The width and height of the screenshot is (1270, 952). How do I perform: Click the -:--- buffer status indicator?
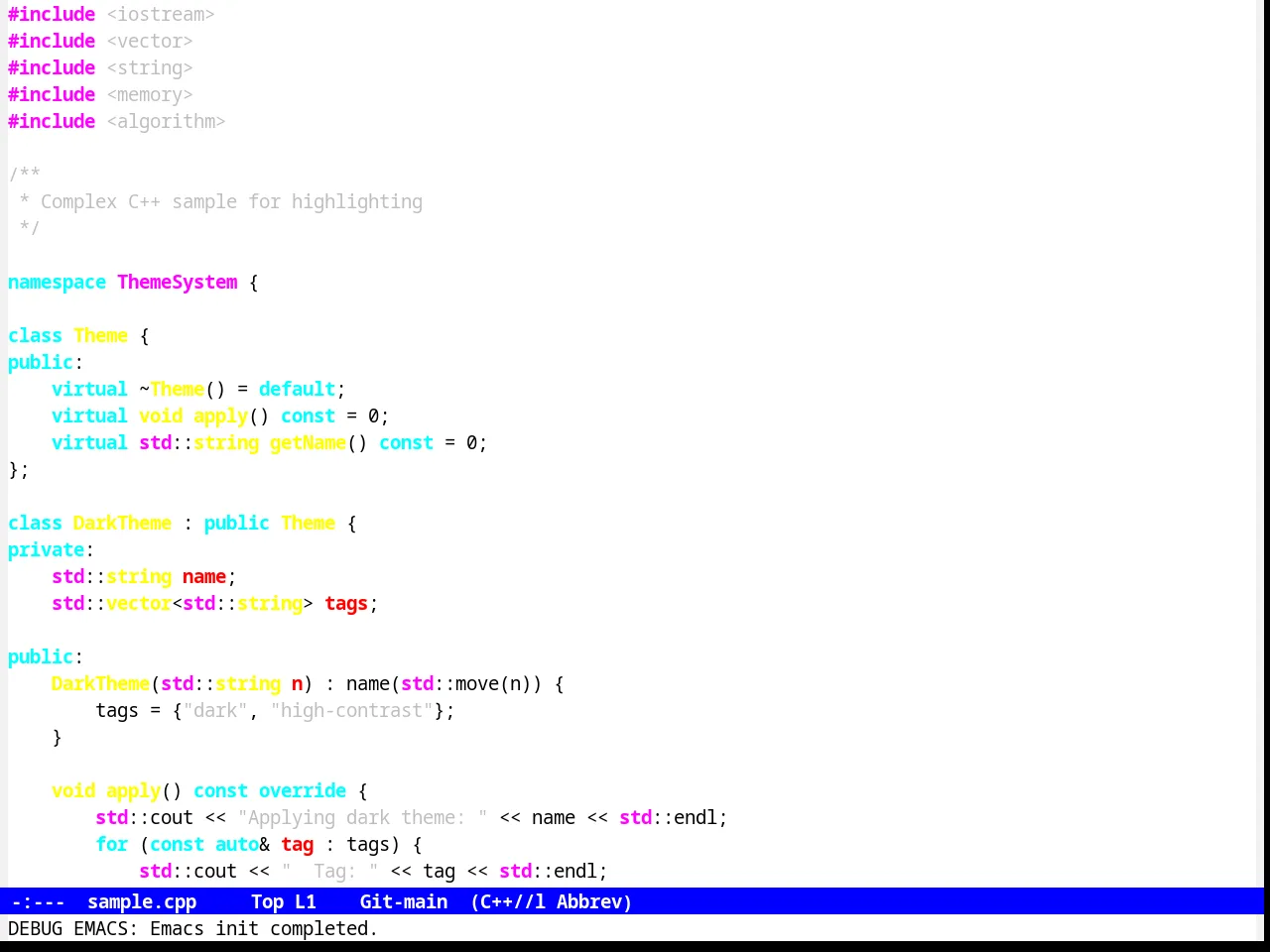(x=39, y=901)
